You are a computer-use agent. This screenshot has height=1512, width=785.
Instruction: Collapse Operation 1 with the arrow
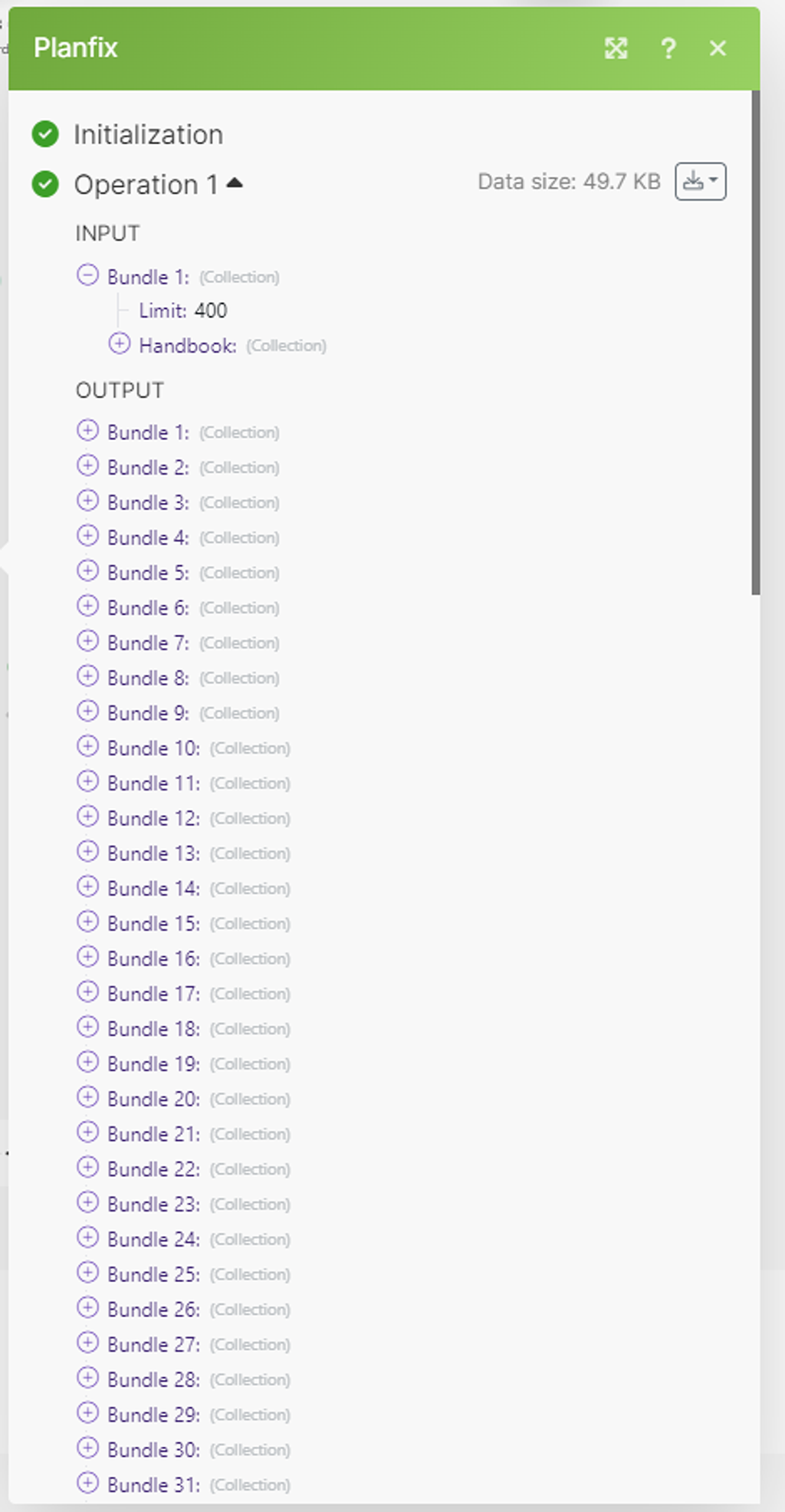235,182
